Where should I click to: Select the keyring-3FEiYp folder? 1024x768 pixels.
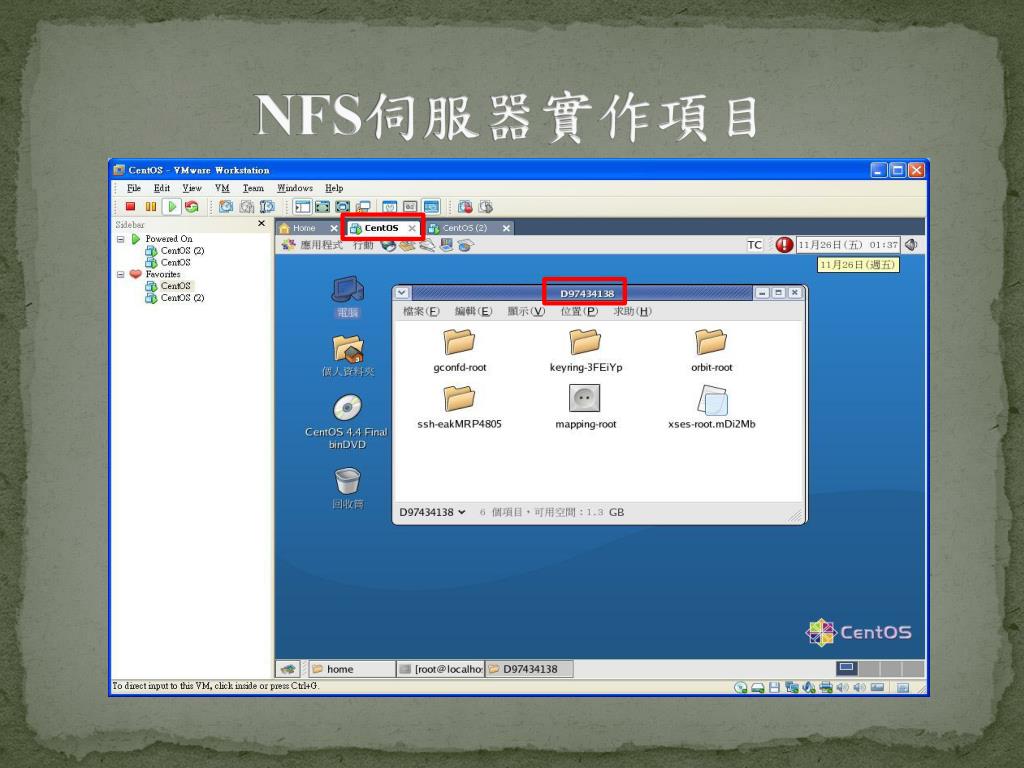[x=586, y=351]
